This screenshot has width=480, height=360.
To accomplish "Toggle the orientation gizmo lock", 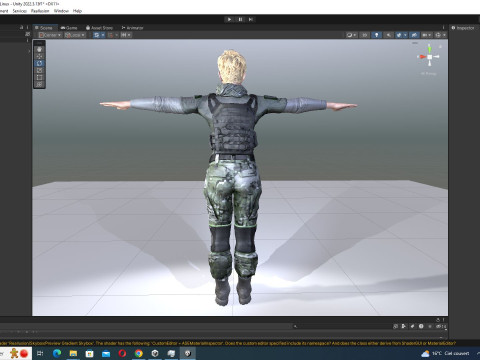I will click(440, 46).
